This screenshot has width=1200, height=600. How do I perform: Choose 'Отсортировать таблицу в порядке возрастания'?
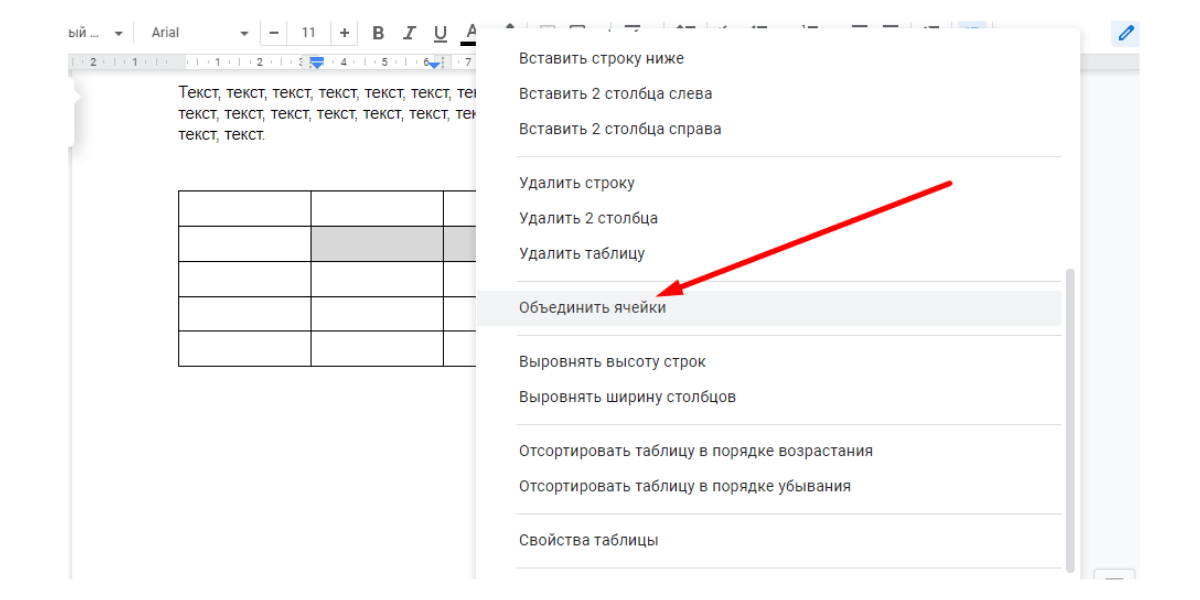tap(695, 451)
